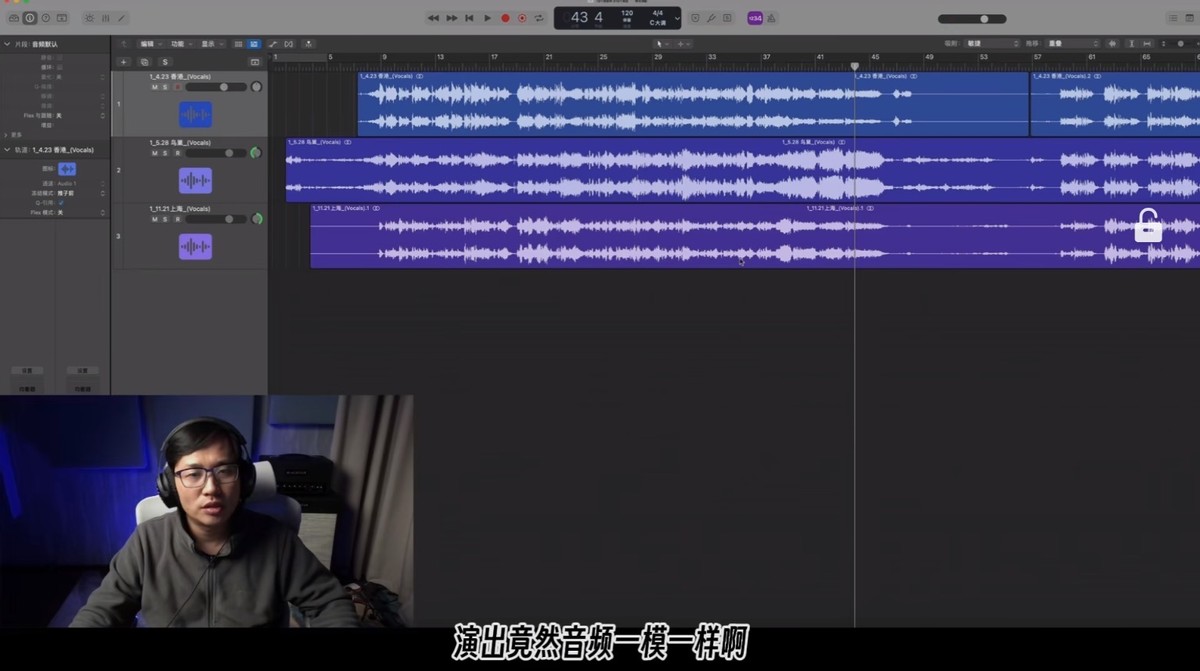
Task: Open the LCD display mode chevron
Action: point(677,18)
